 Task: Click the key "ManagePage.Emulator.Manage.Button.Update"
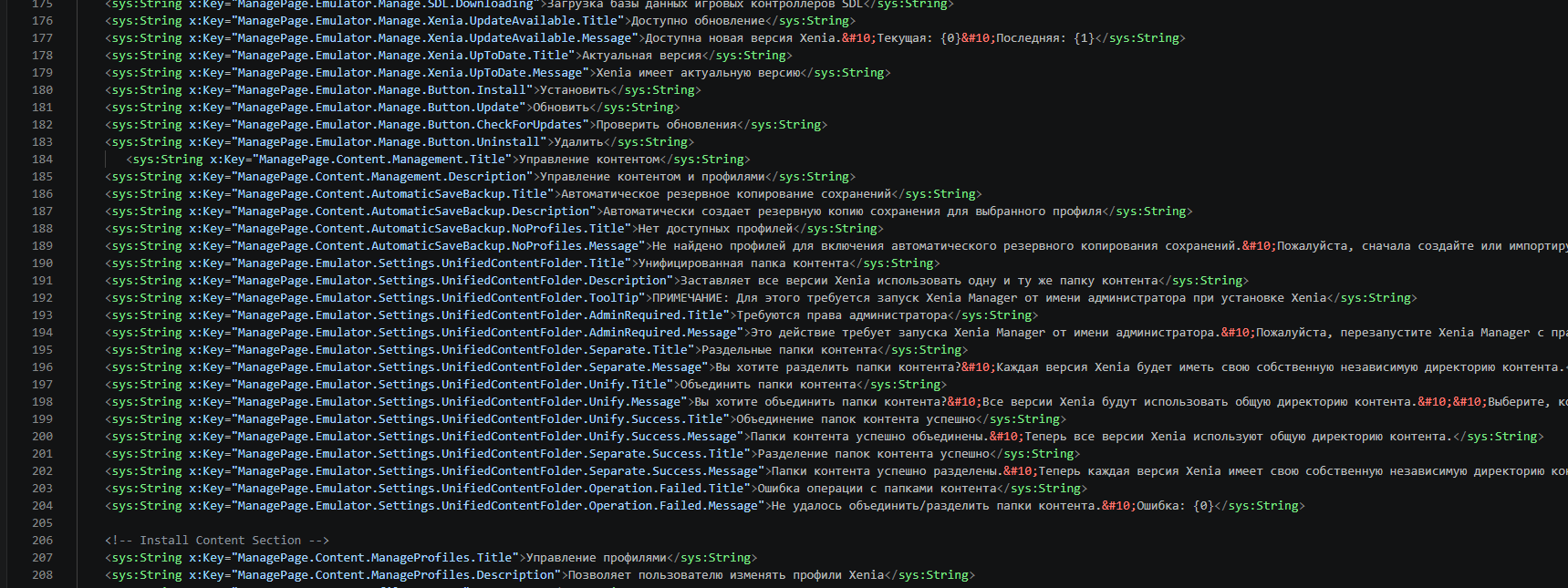(x=379, y=107)
